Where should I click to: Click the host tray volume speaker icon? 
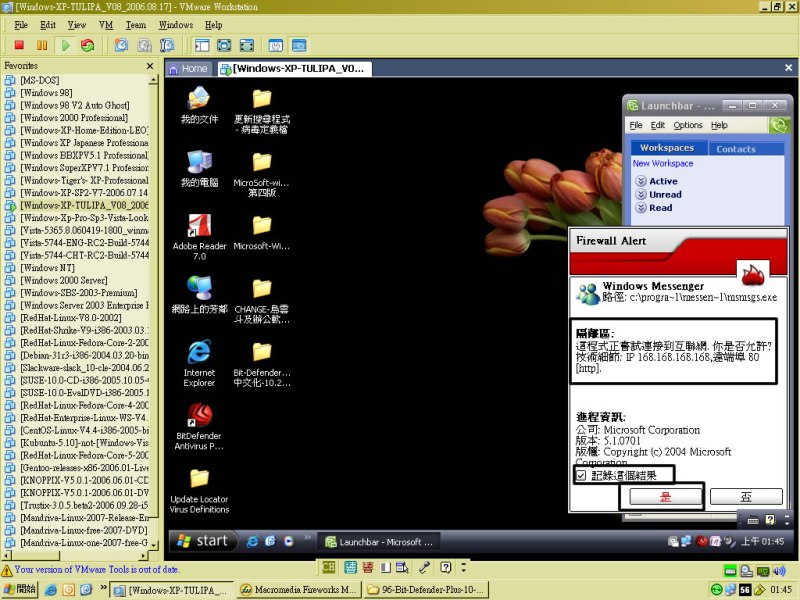click(779, 571)
